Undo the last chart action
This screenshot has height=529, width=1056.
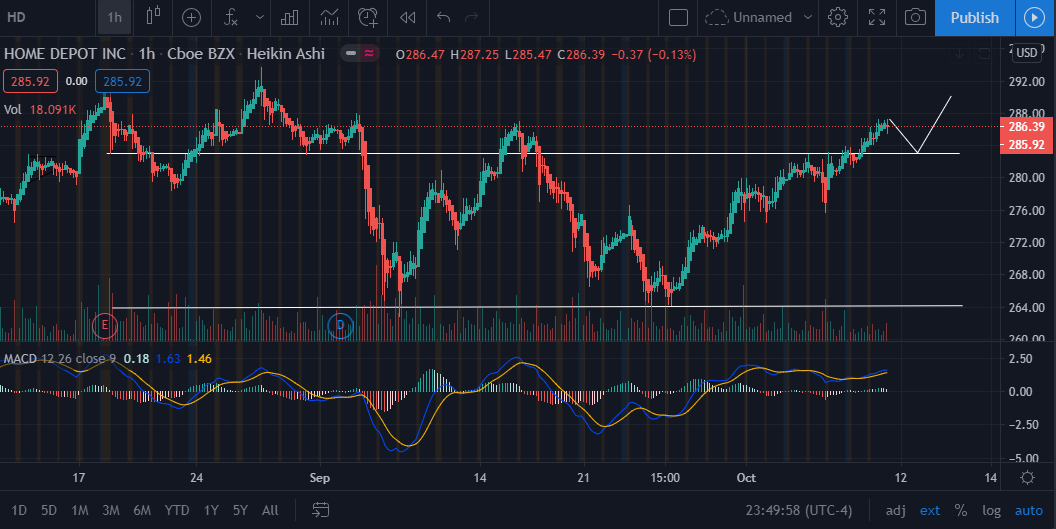(x=442, y=18)
